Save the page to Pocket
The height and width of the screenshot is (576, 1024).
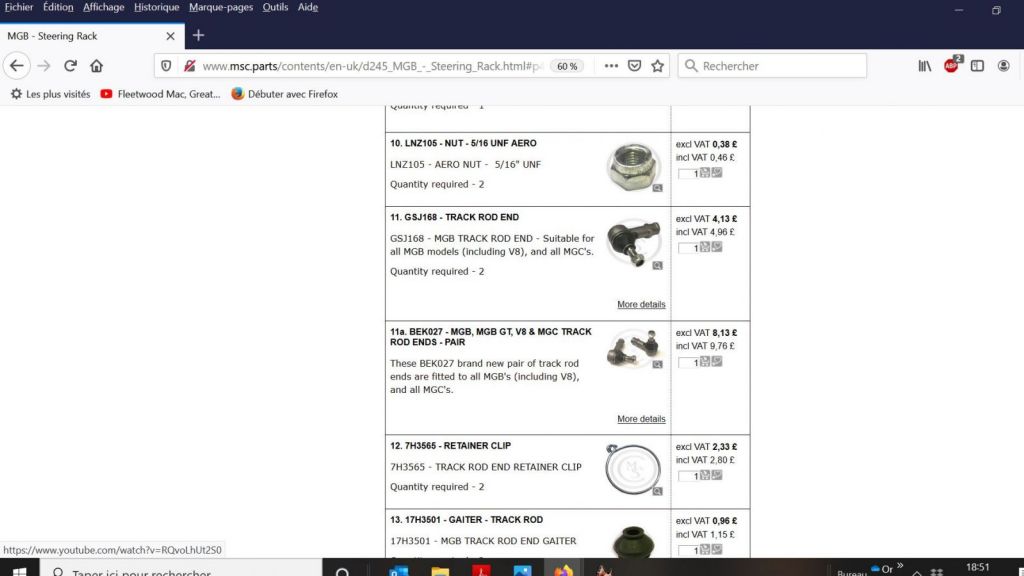pos(634,66)
